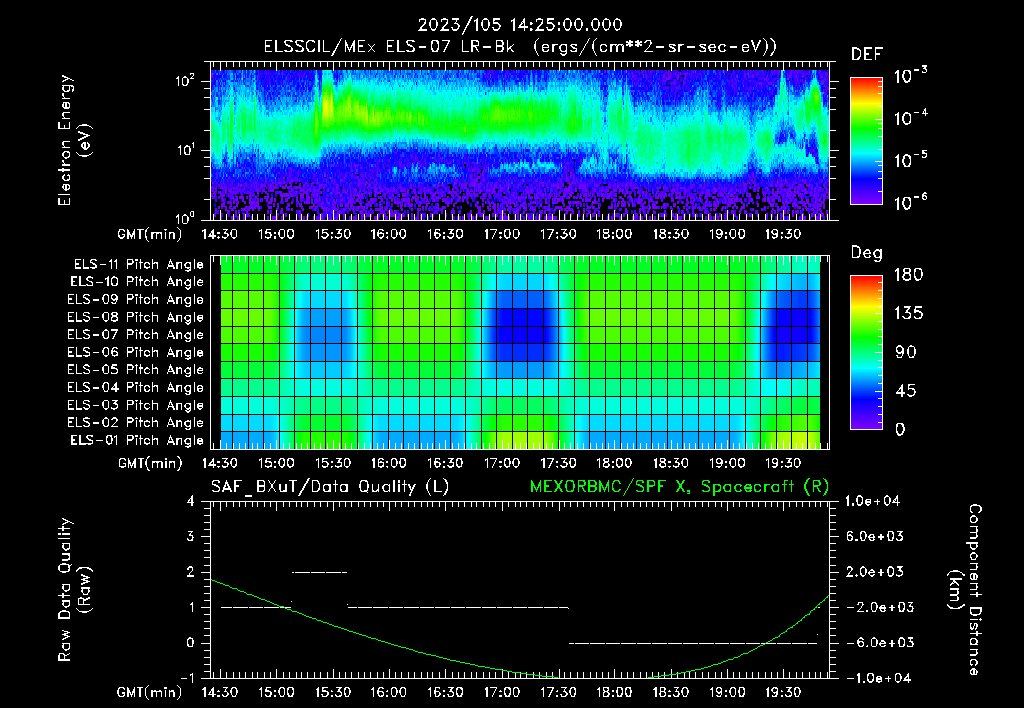The height and width of the screenshot is (708, 1024).
Task: Click the 10^-3 tick on DEF color bar
Action: [x=910, y=76]
